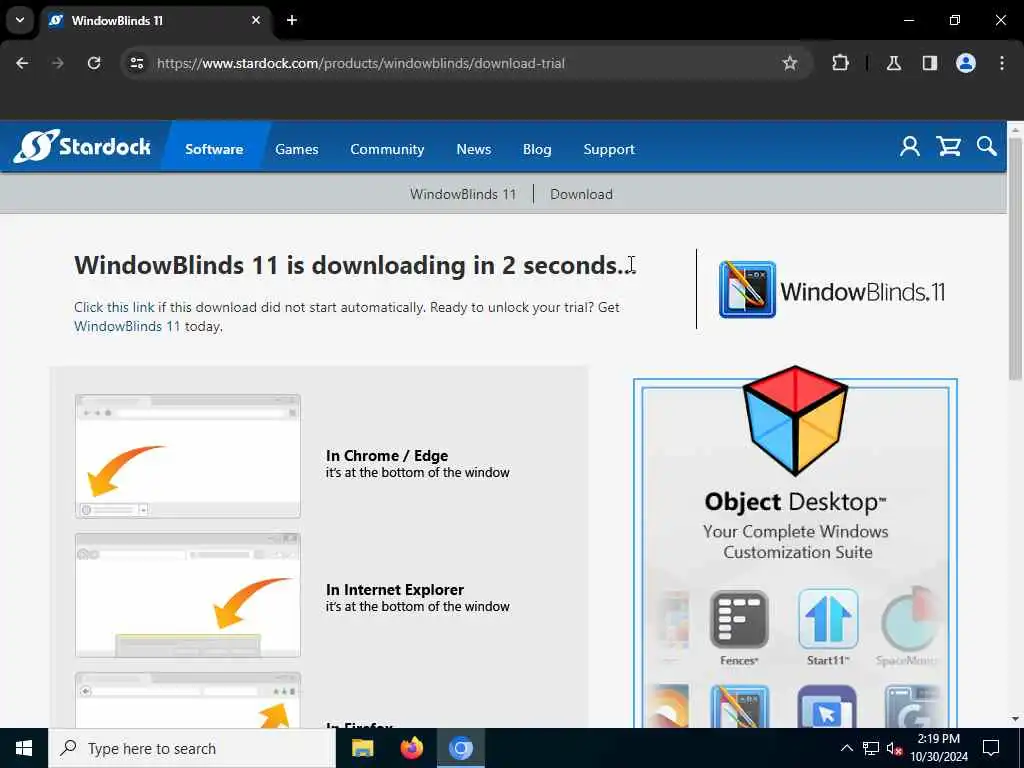Open the Support menu
This screenshot has height=768, width=1024.
[609, 149]
